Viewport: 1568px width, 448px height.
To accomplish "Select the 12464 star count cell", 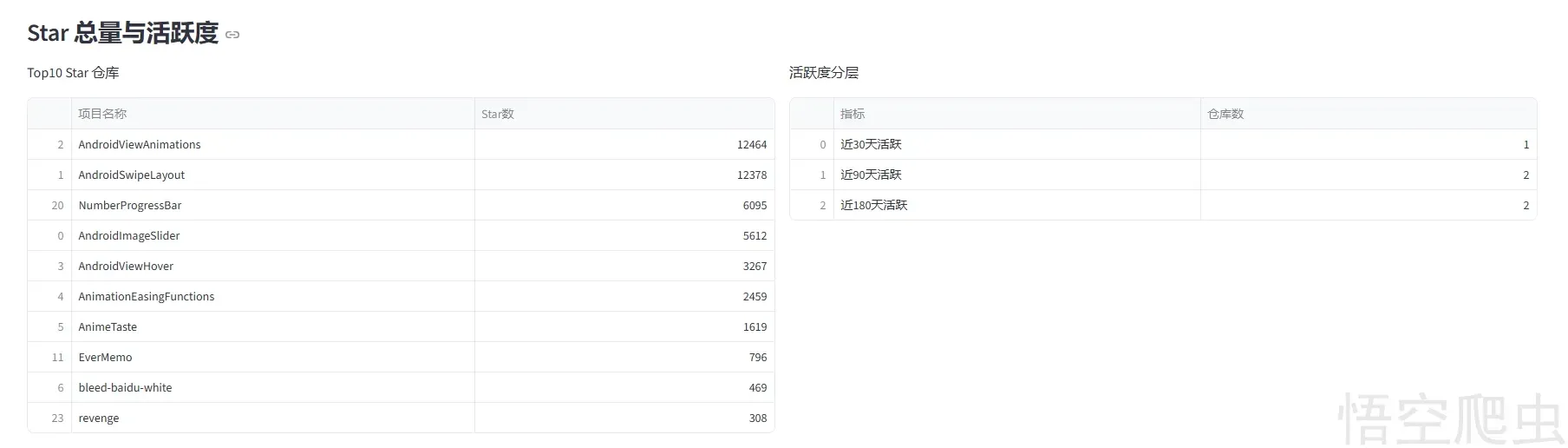I will (x=751, y=145).
